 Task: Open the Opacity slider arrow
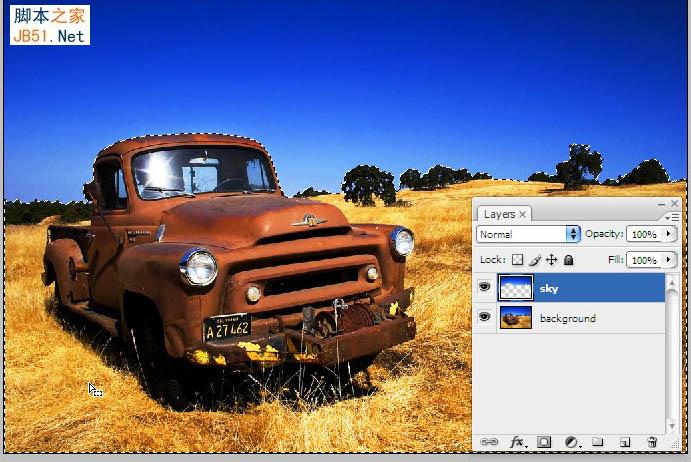point(669,234)
